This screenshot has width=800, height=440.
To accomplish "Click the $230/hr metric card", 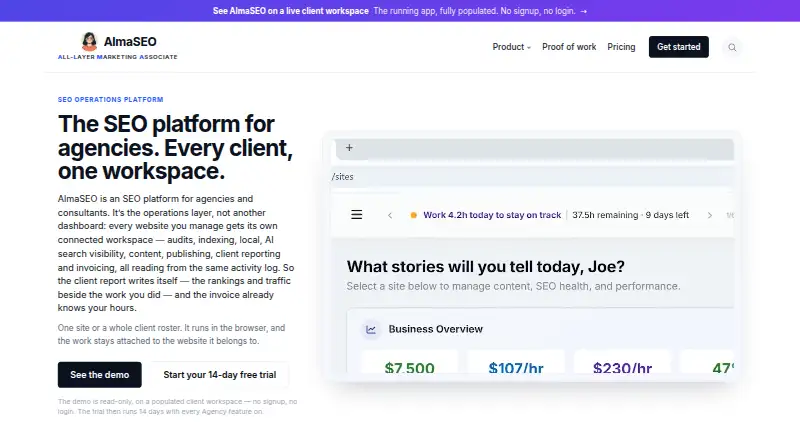I will [622, 361].
